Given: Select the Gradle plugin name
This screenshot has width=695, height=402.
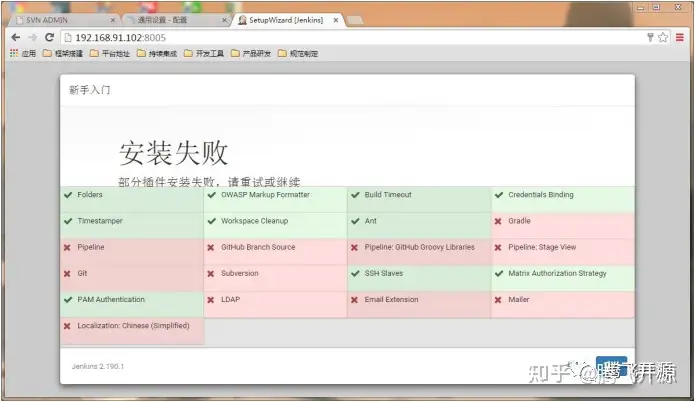Looking at the screenshot, I should click(x=519, y=221).
